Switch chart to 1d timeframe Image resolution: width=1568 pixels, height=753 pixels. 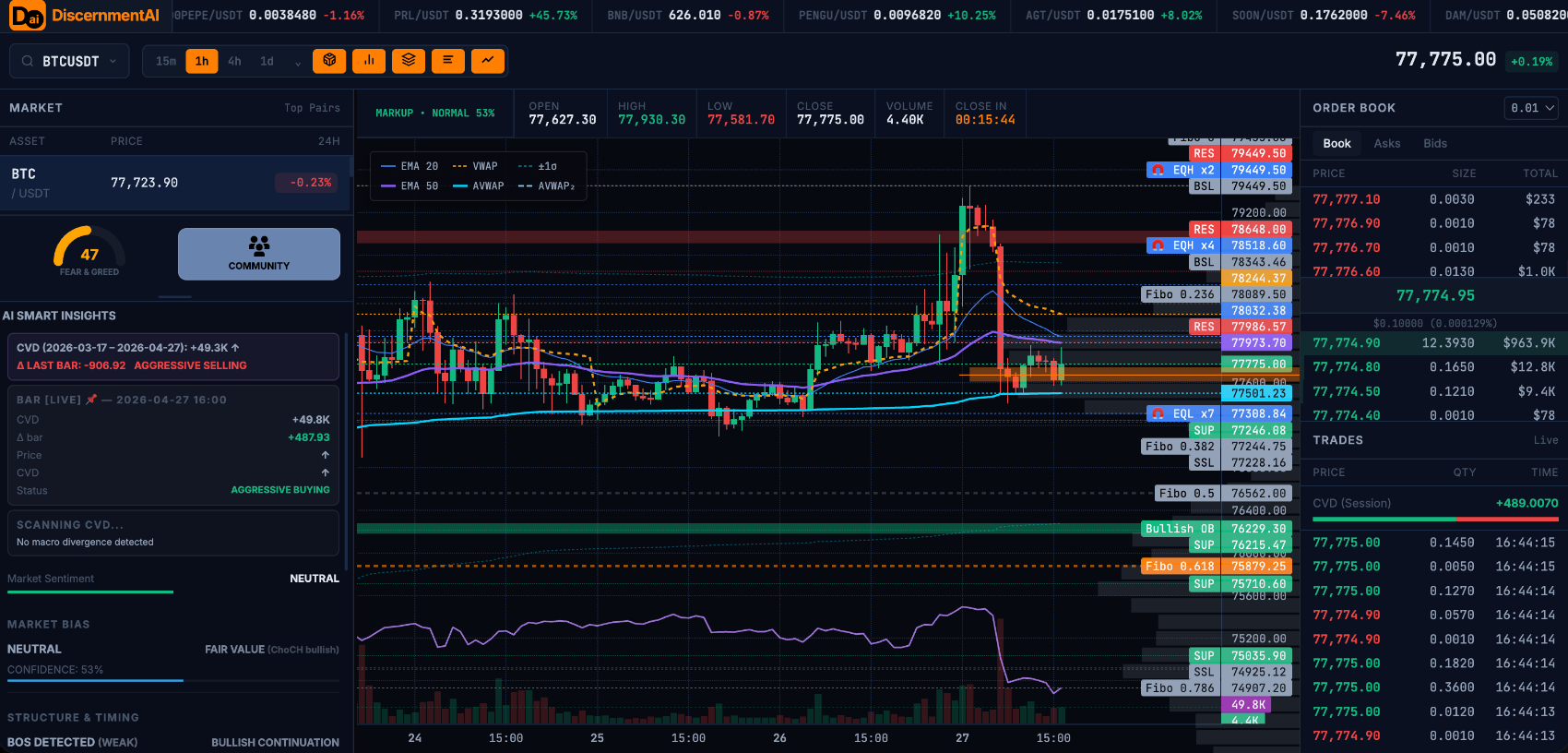coord(267,62)
